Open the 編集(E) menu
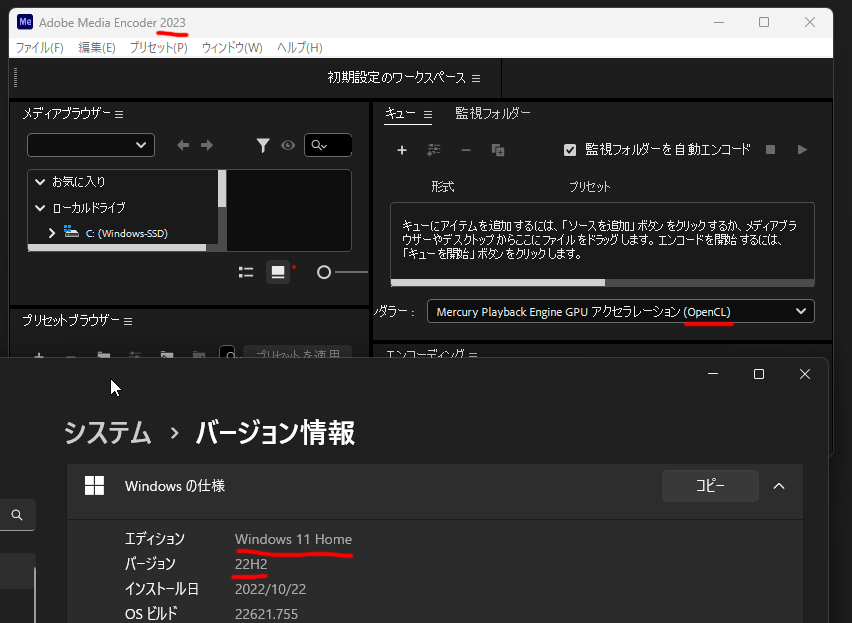 click(97, 48)
